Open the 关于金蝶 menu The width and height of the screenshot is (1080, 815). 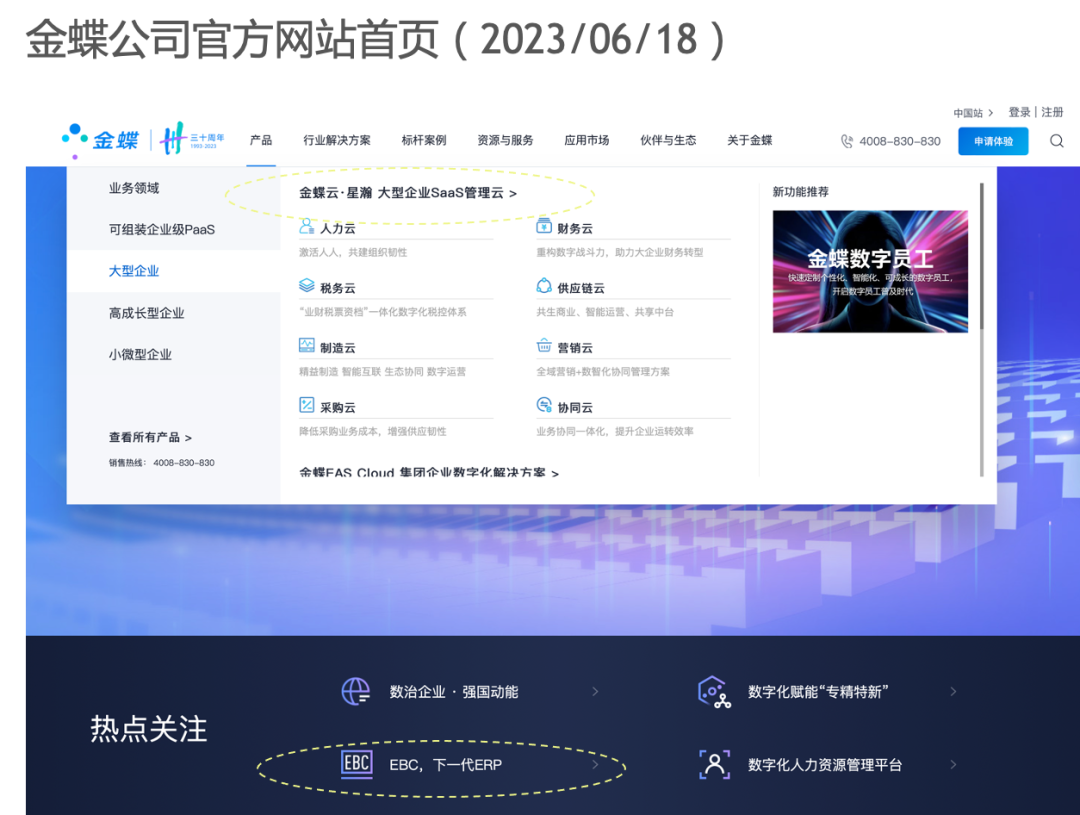pos(749,141)
